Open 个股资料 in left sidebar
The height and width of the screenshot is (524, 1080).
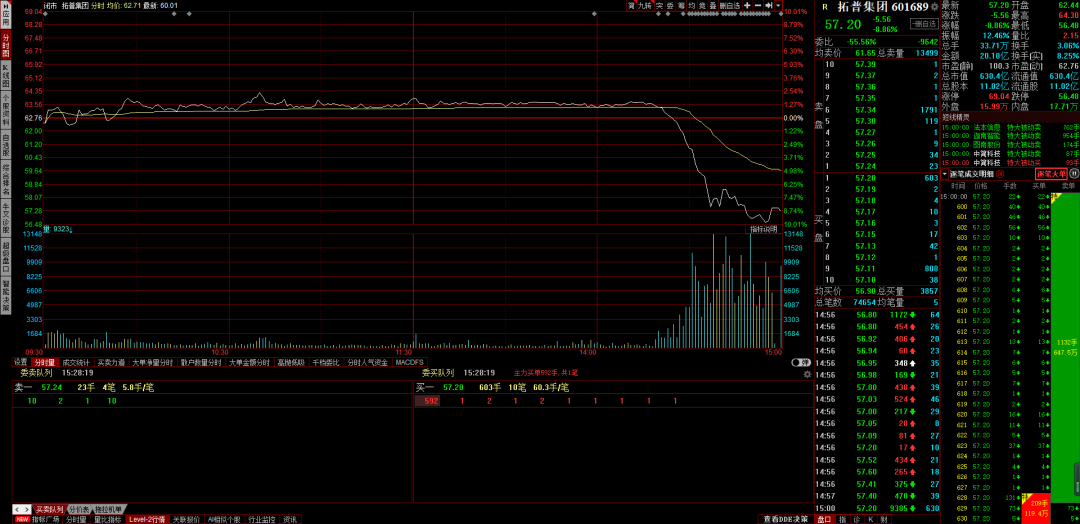coord(6,112)
